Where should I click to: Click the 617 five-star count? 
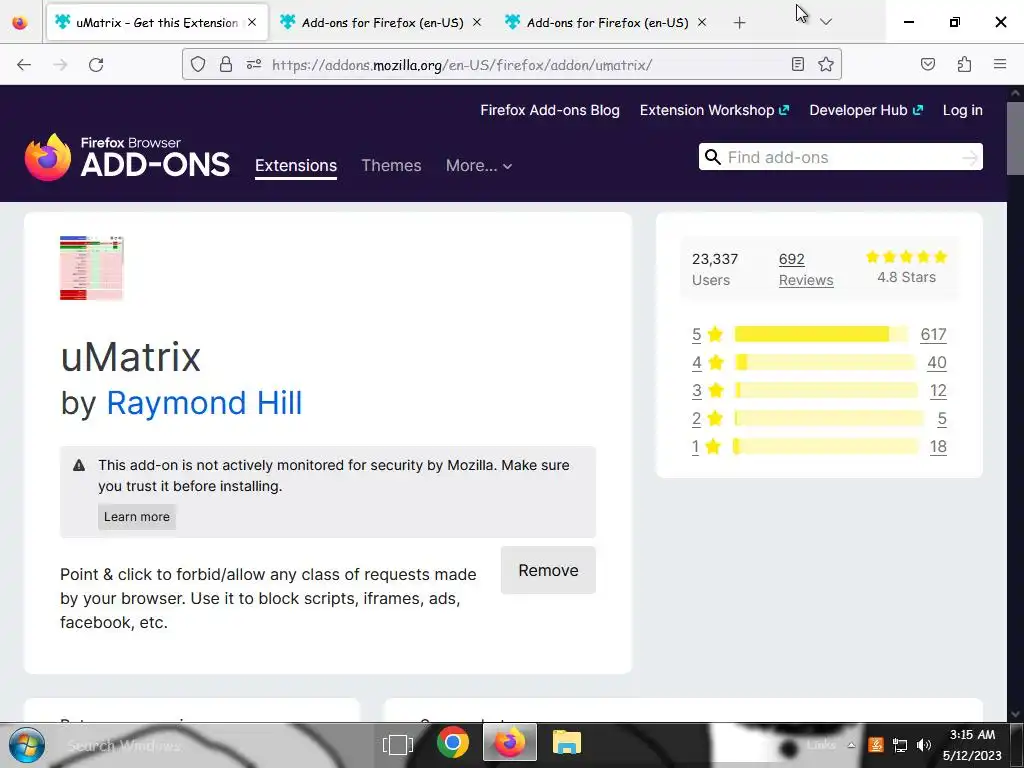[x=933, y=334]
